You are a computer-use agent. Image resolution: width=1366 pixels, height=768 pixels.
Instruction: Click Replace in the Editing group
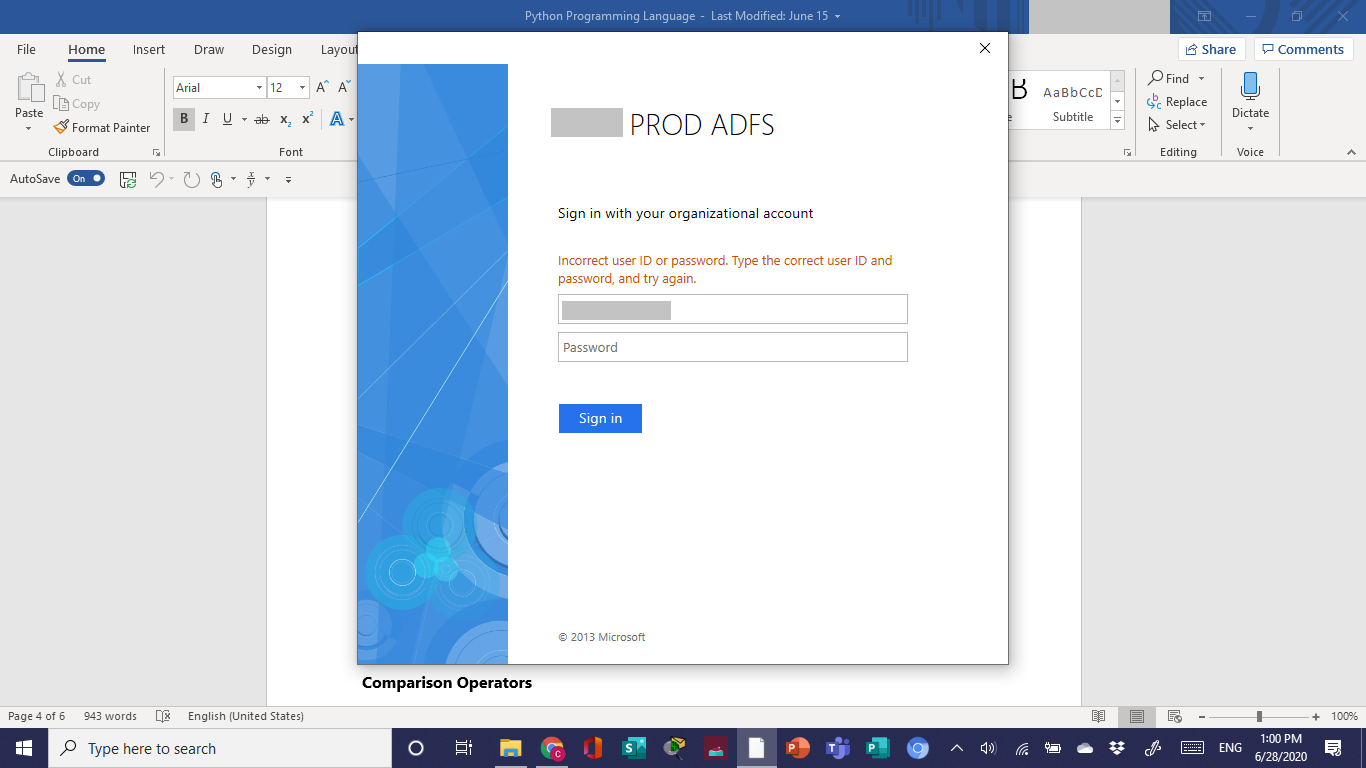point(1177,102)
